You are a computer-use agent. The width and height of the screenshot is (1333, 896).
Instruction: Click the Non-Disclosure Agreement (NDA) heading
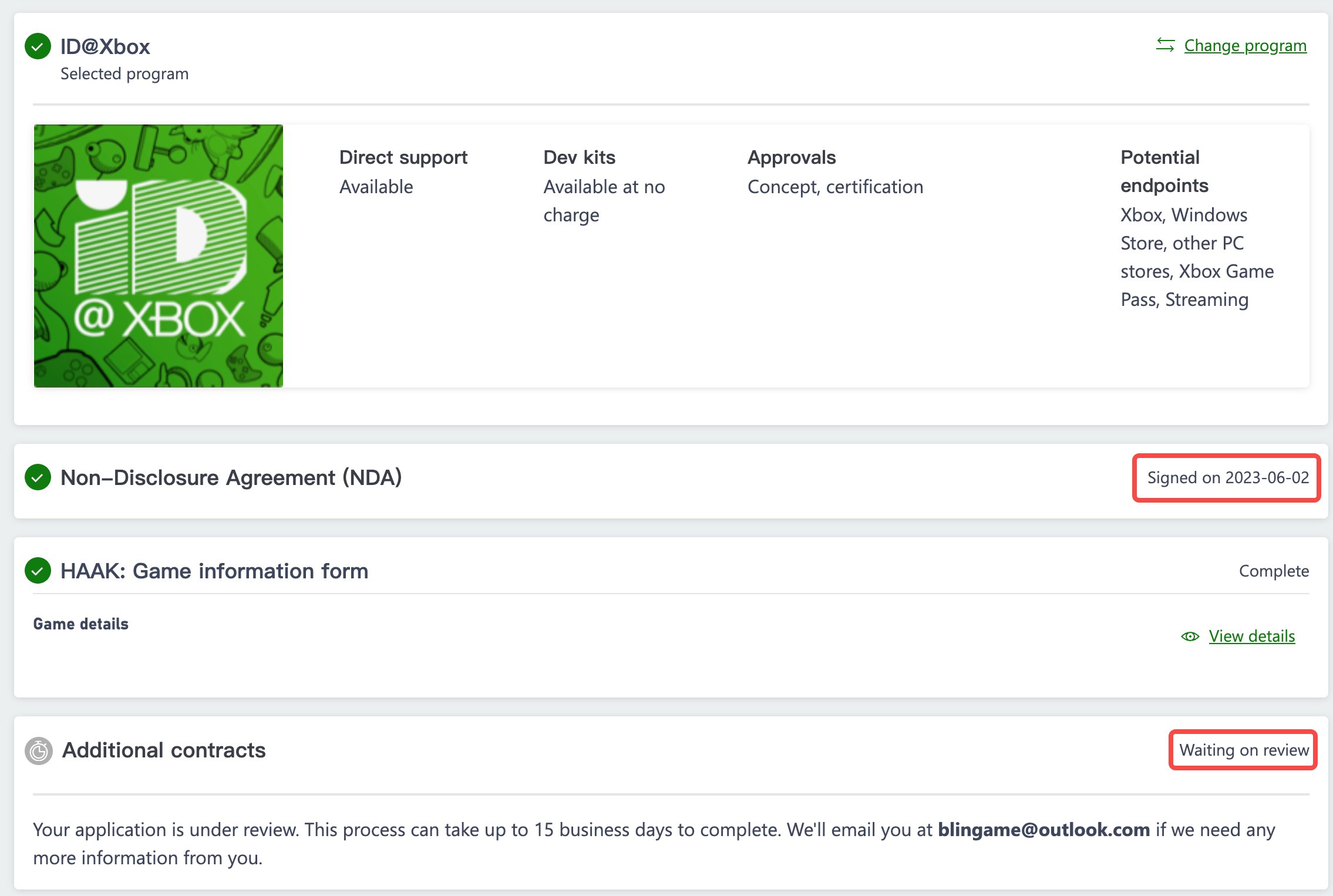(231, 477)
